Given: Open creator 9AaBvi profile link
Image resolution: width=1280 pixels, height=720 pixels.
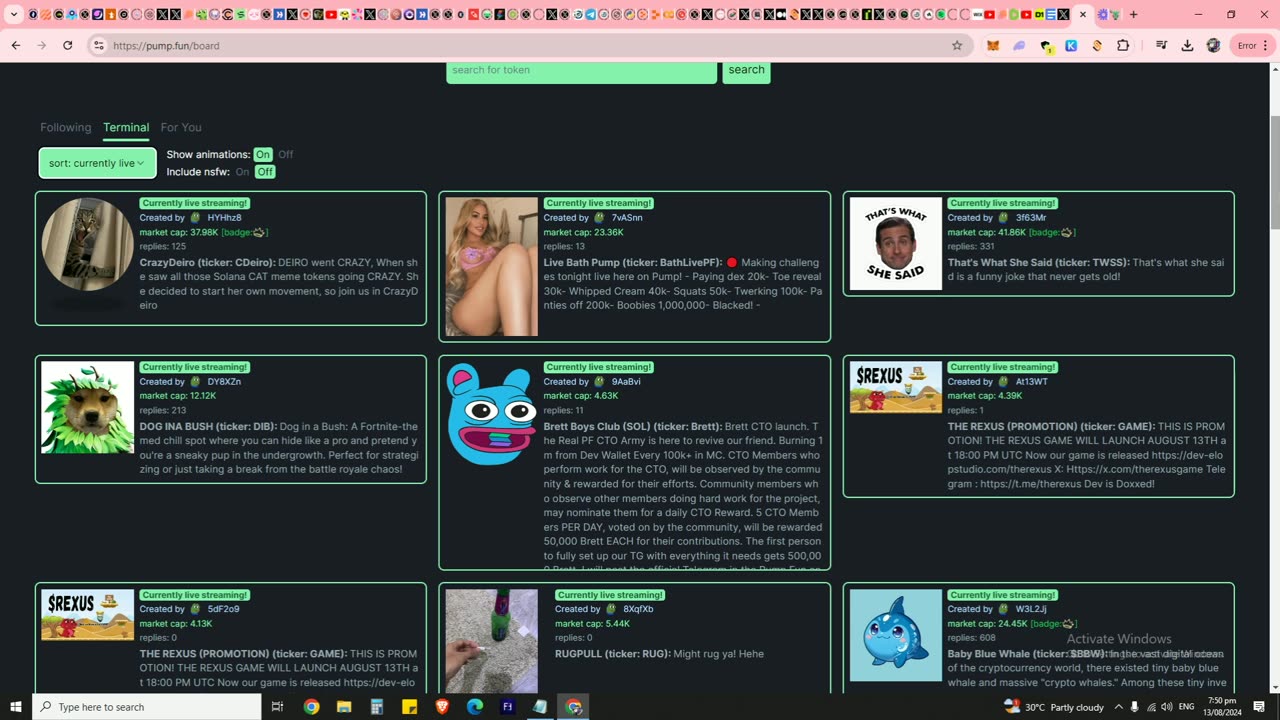Looking at the screenshot, I should click(x=626, y=382).
